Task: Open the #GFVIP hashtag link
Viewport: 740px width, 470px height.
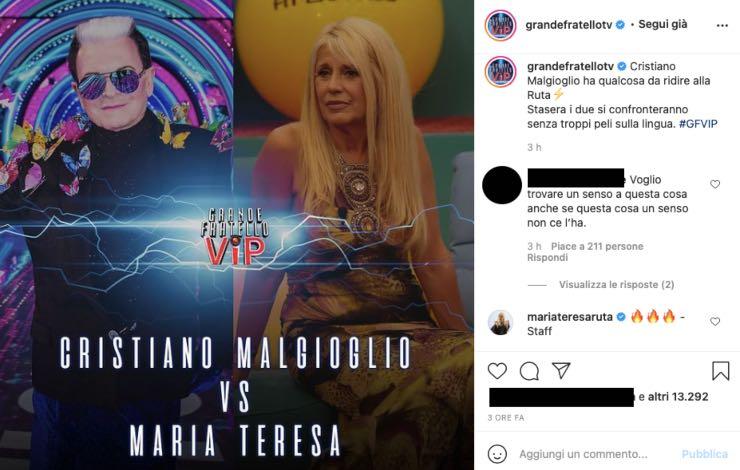Action: coord(698,124)
